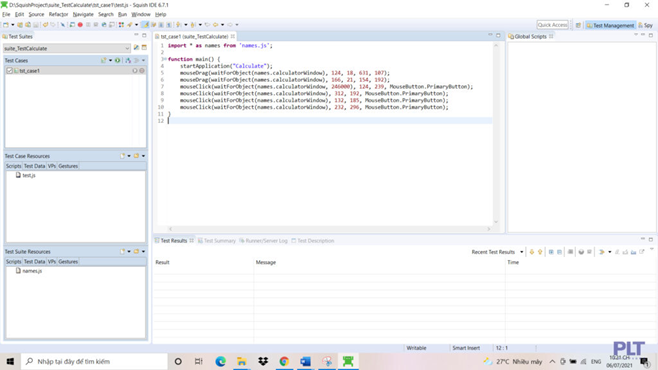Open the suite_TestCalculate suite dropdown
This screenshot has height=370, width=658.
67,48
